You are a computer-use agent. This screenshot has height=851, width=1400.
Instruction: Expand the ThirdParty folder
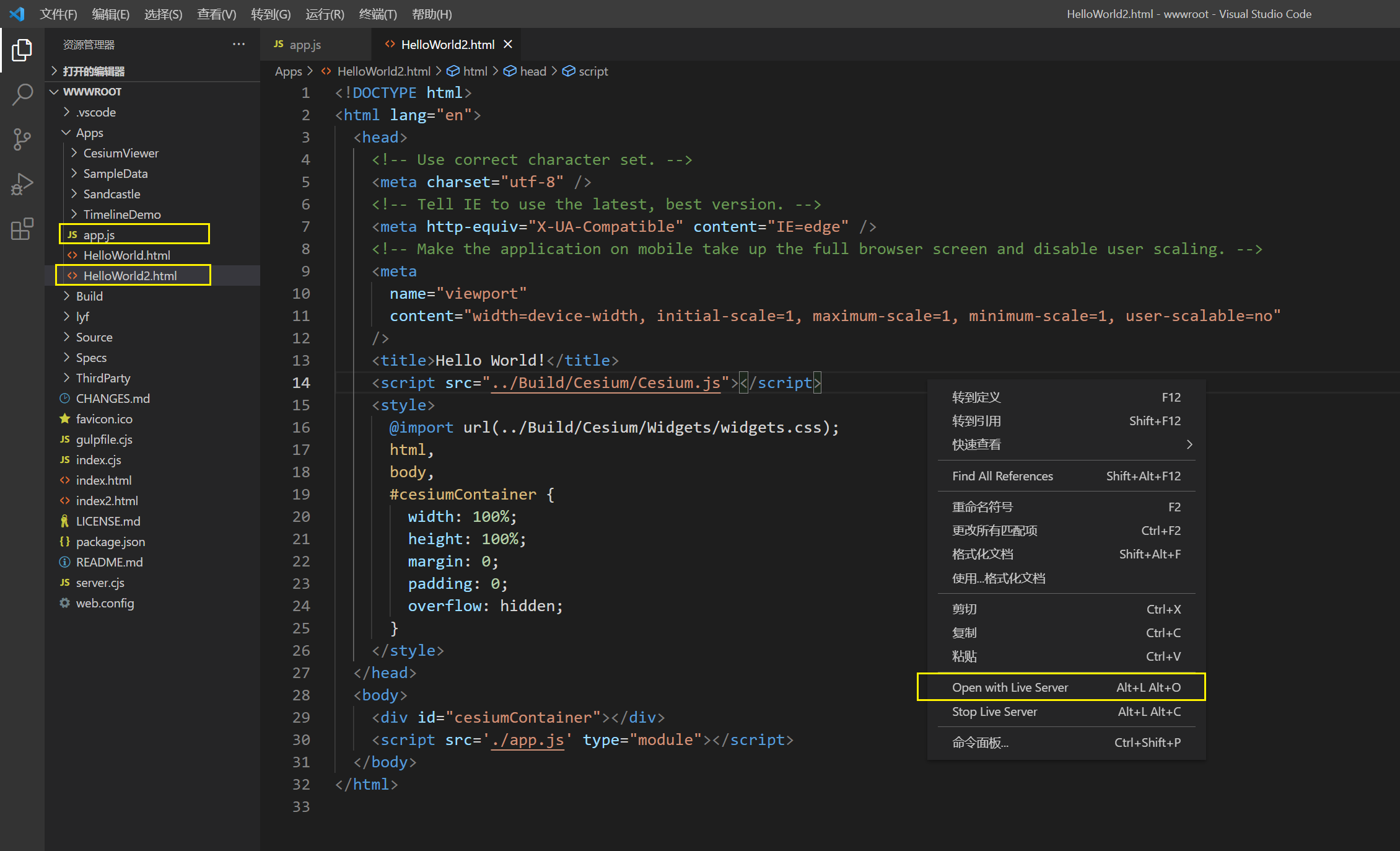pos(66,378)
